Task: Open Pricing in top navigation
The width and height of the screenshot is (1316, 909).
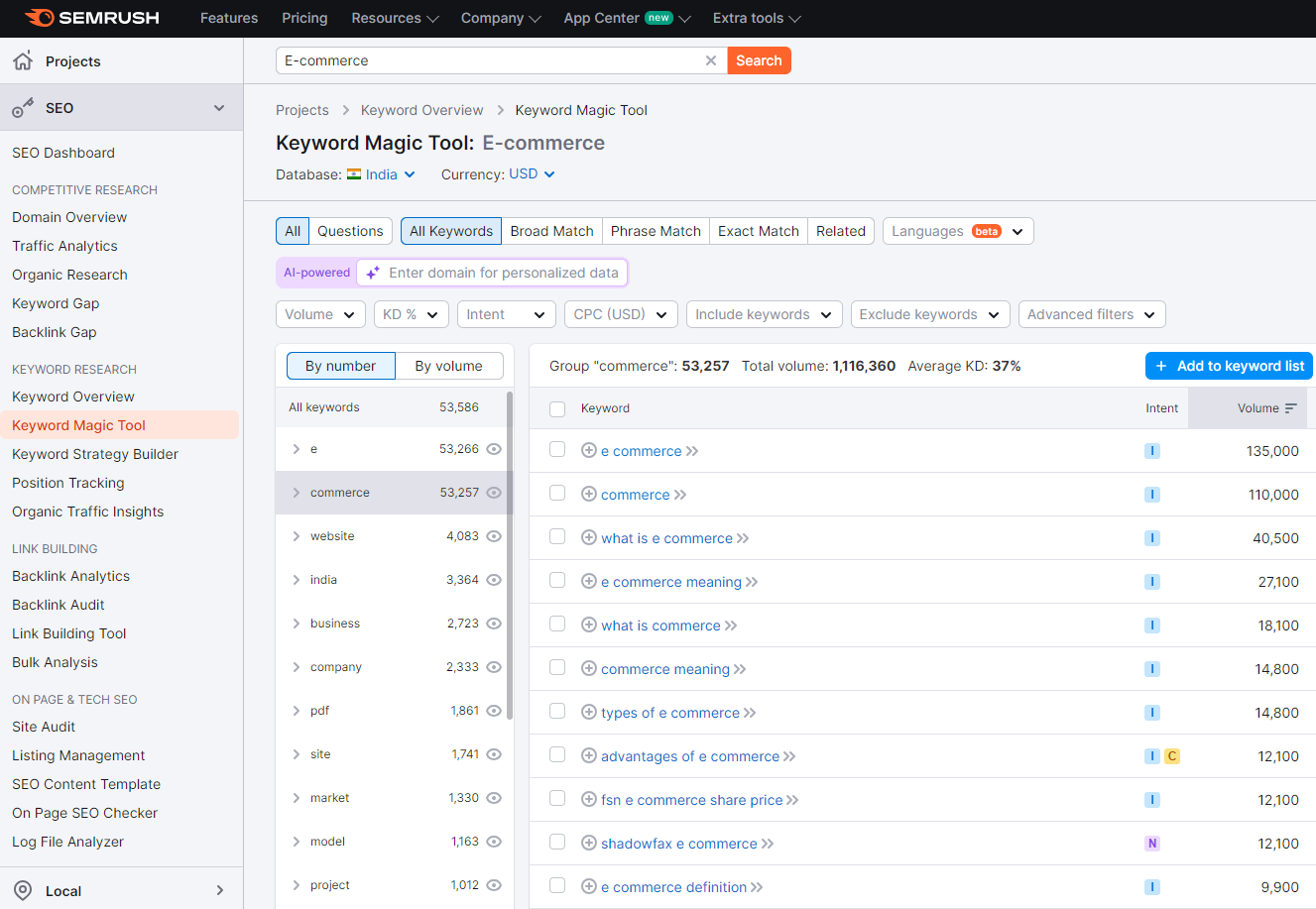Action: pos(304,18)
